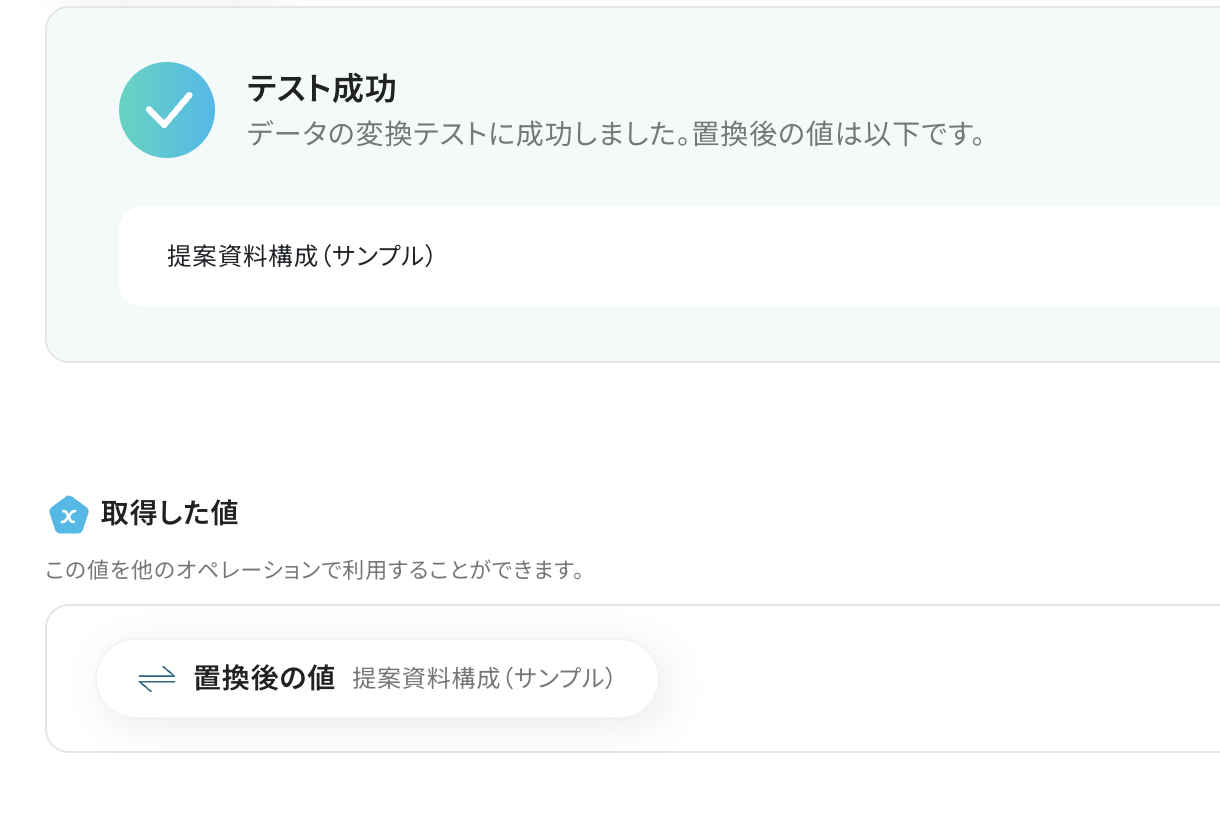Click blank space inside the white result box
This screenshot has height=814, width=1220.
coord(800,257)
